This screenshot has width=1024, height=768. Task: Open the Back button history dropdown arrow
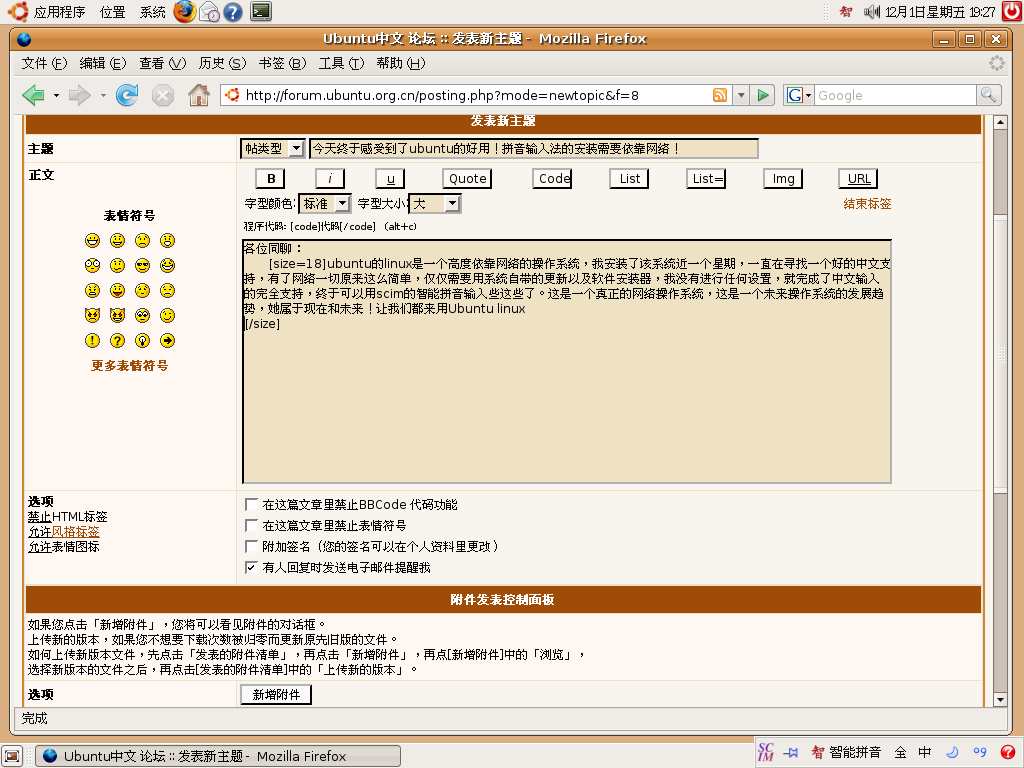pos(56,95)
